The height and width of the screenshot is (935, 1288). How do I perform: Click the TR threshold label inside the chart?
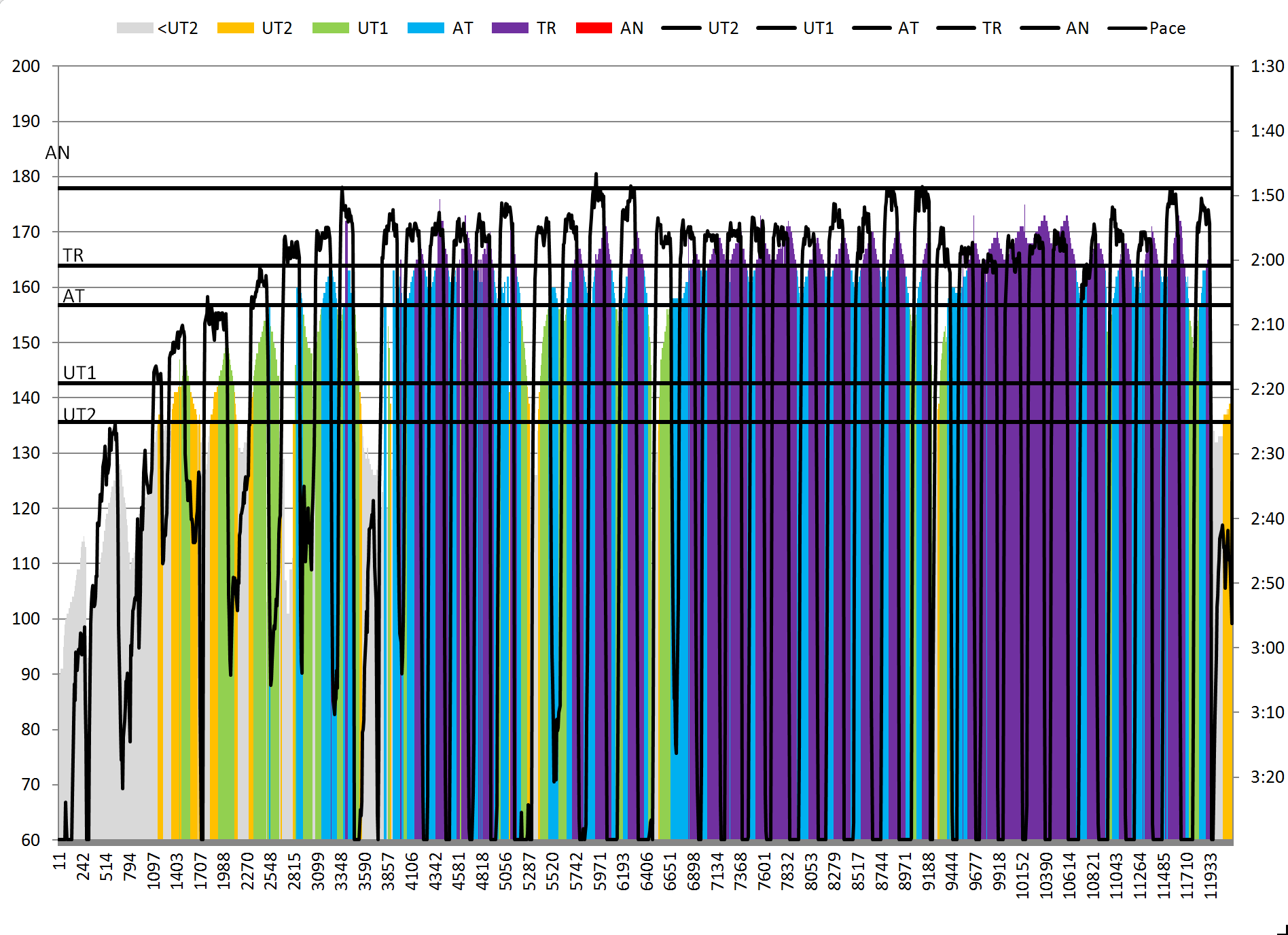pyautogui.click(x=73, y=255)
